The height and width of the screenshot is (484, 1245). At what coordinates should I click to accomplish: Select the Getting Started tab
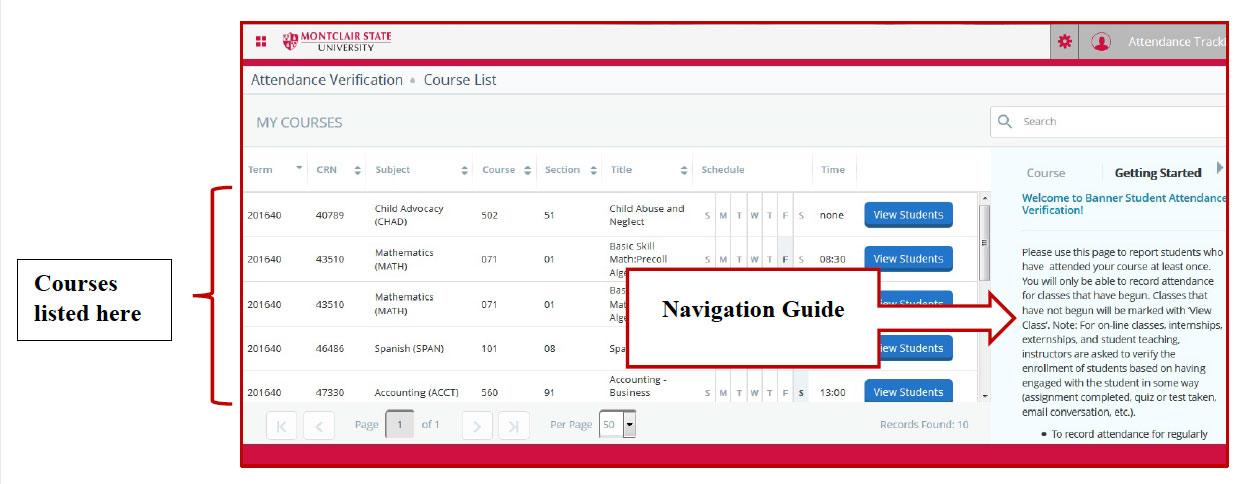point(1158,173)
